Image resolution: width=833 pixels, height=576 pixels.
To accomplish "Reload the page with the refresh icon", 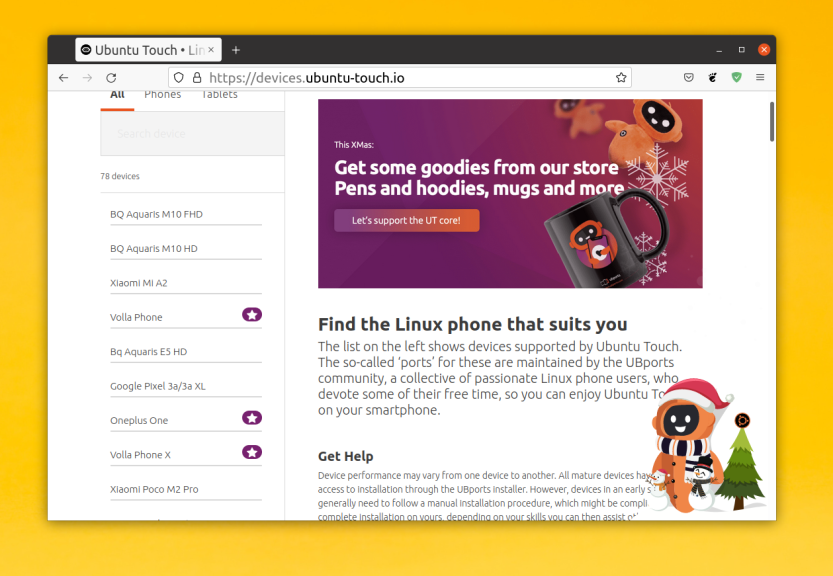I will [x=111, y=77].
